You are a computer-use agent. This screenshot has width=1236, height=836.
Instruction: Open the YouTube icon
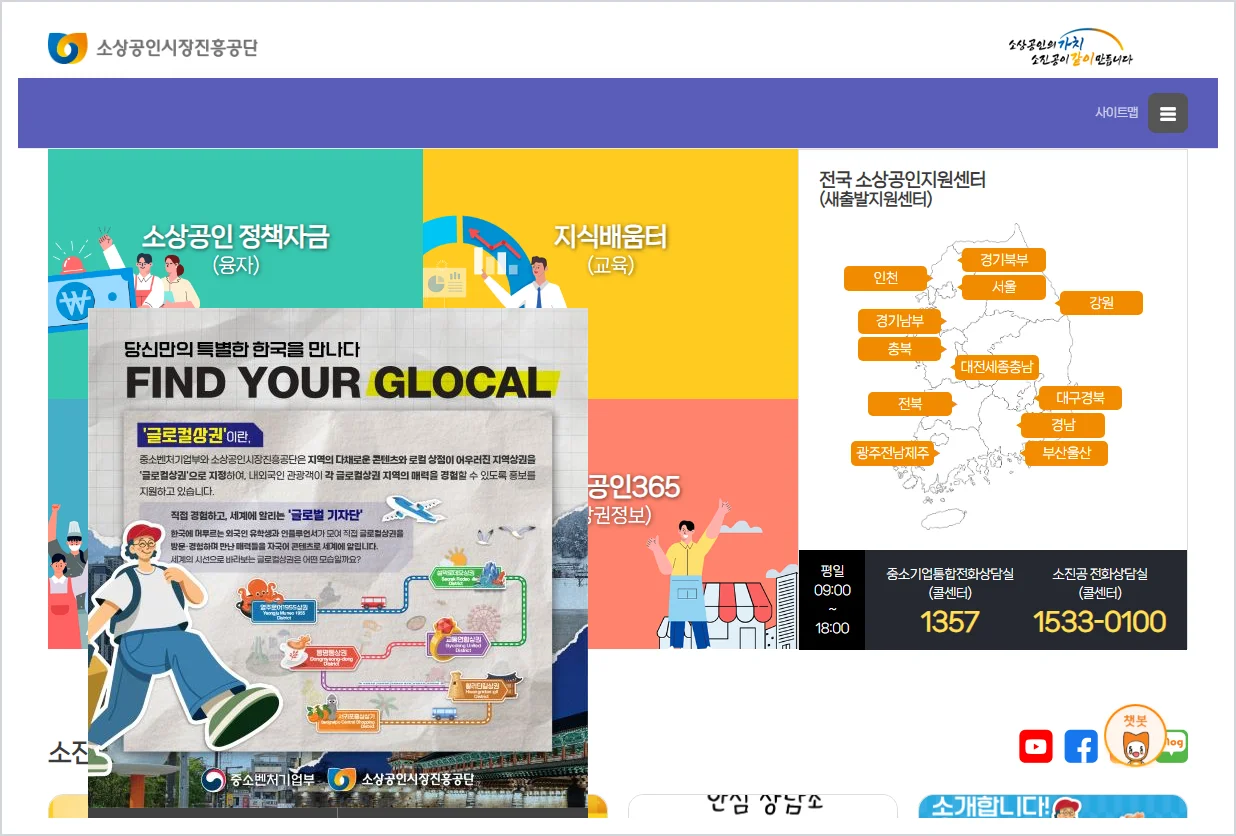(1036, 746)
